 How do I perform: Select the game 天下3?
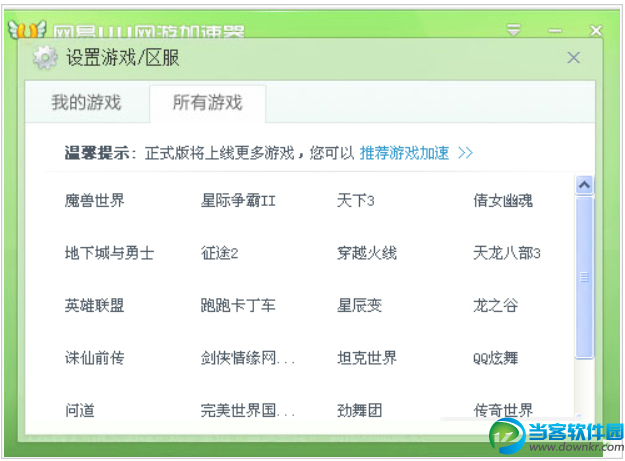[356, 200]
